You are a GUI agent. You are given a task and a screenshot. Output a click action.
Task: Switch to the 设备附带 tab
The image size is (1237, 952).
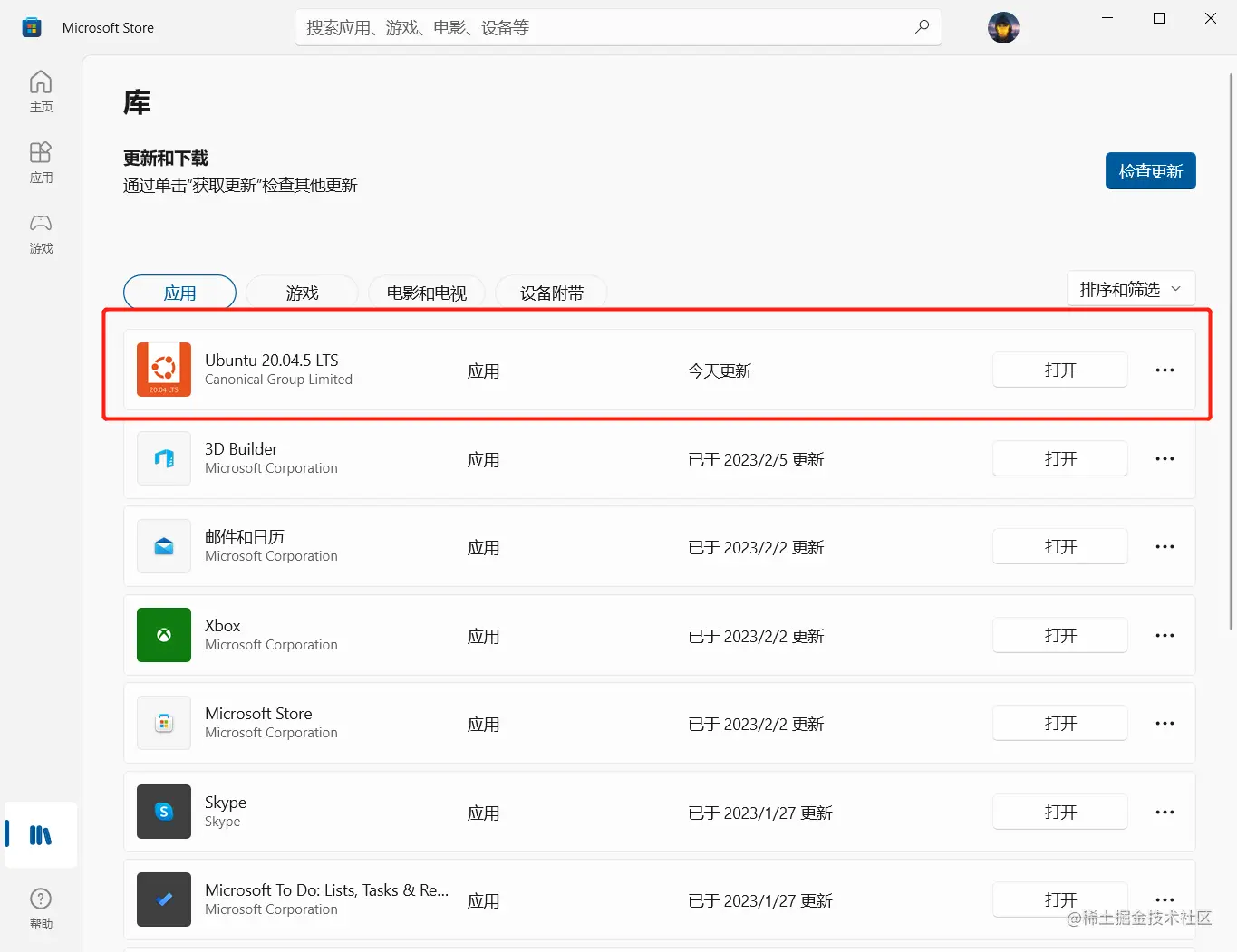pos(551,293)
